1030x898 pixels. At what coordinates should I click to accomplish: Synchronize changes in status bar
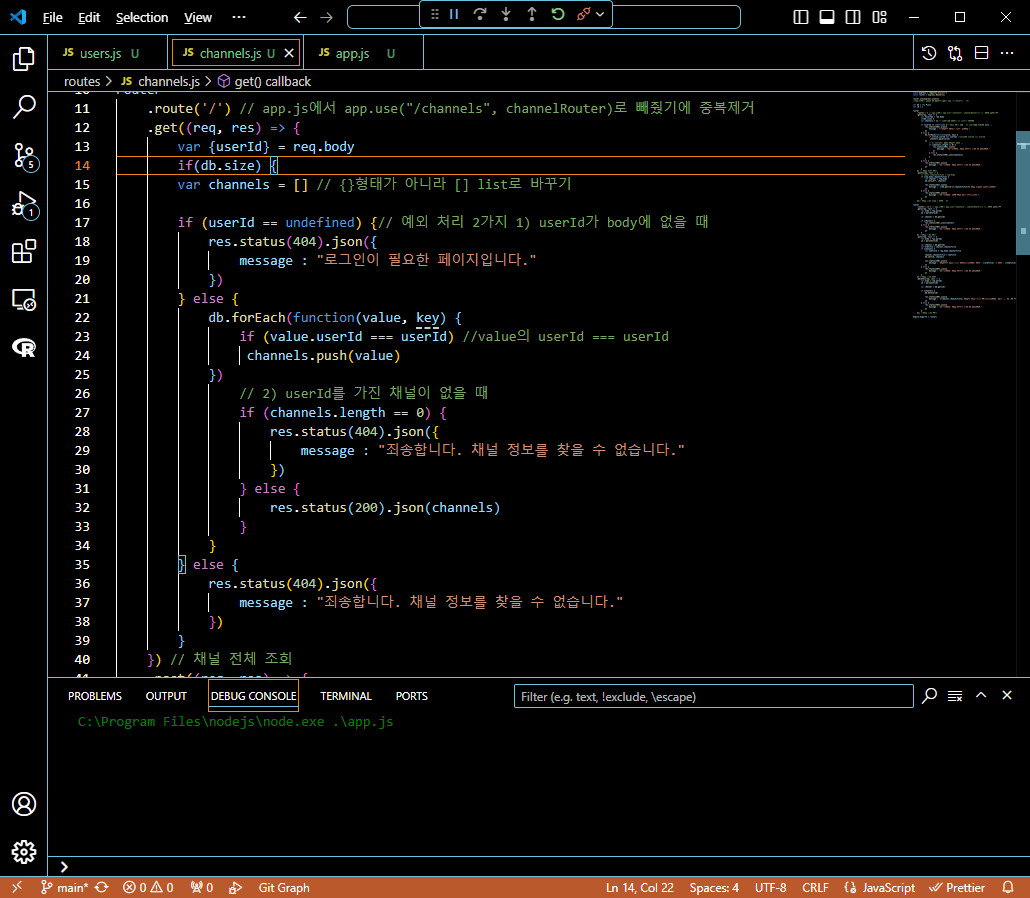[102, 887]
